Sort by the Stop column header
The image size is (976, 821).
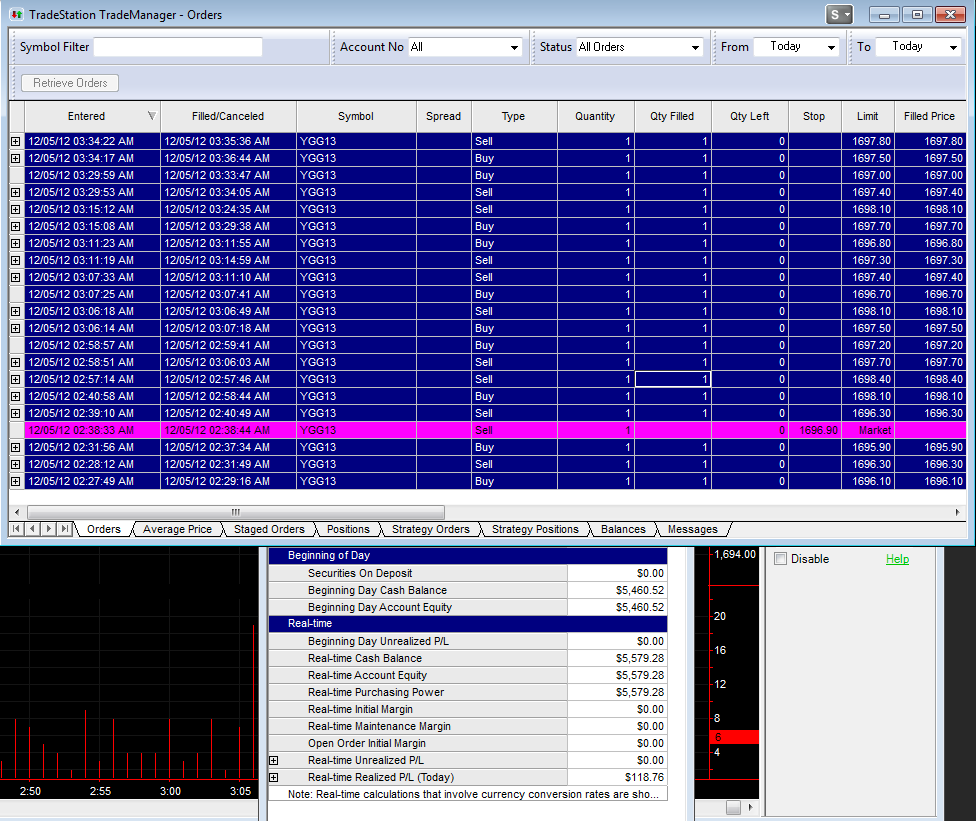click(814, 116)
